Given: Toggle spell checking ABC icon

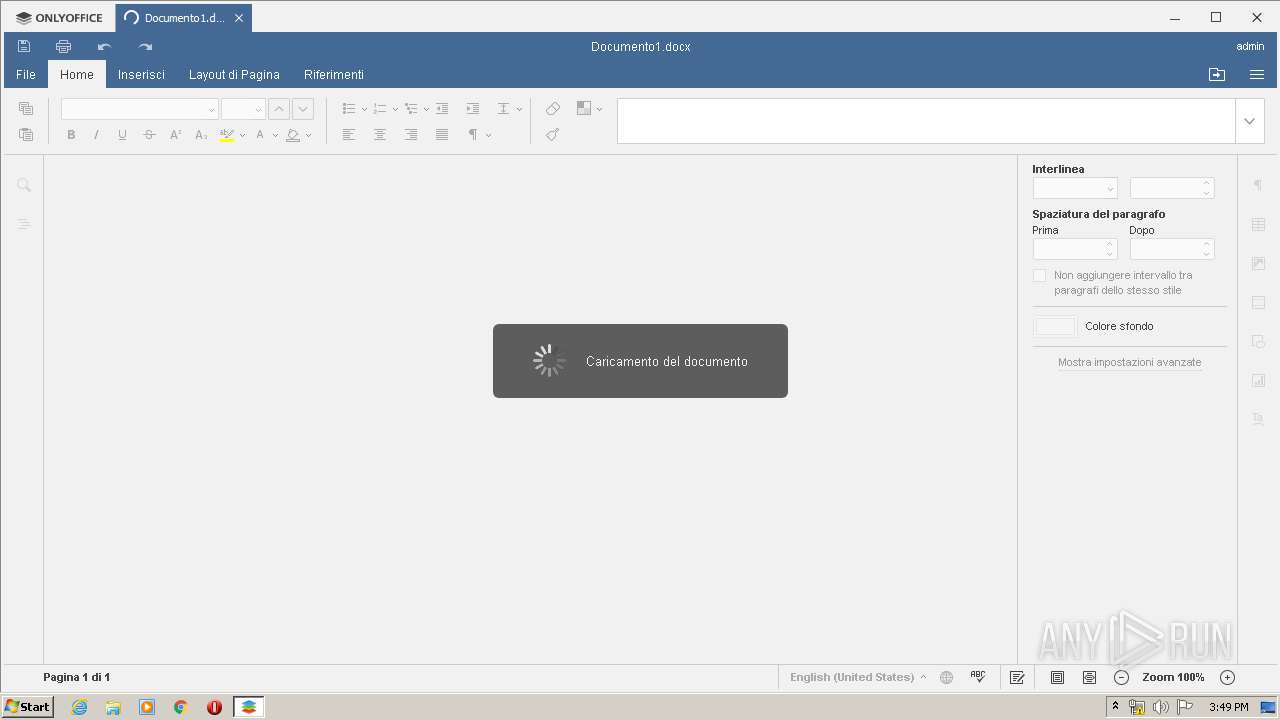Looking at the screenshot, I should click(x=978, y=677).
